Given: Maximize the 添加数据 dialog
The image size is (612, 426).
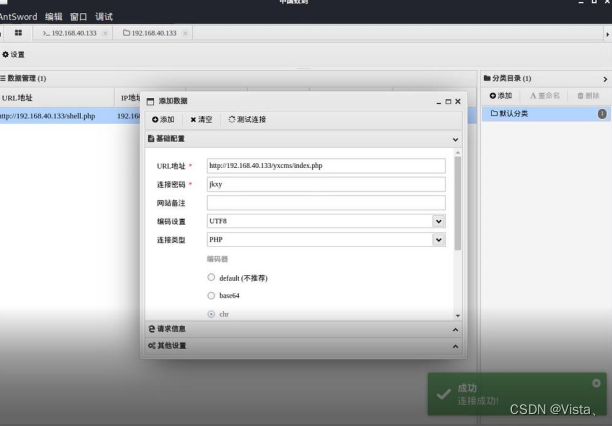Looking at the screenshot, I should (x=448, y=102).
